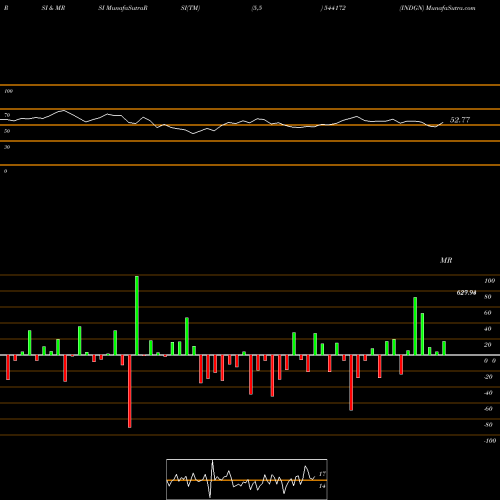Click the MR panel title

click(446, 260)
